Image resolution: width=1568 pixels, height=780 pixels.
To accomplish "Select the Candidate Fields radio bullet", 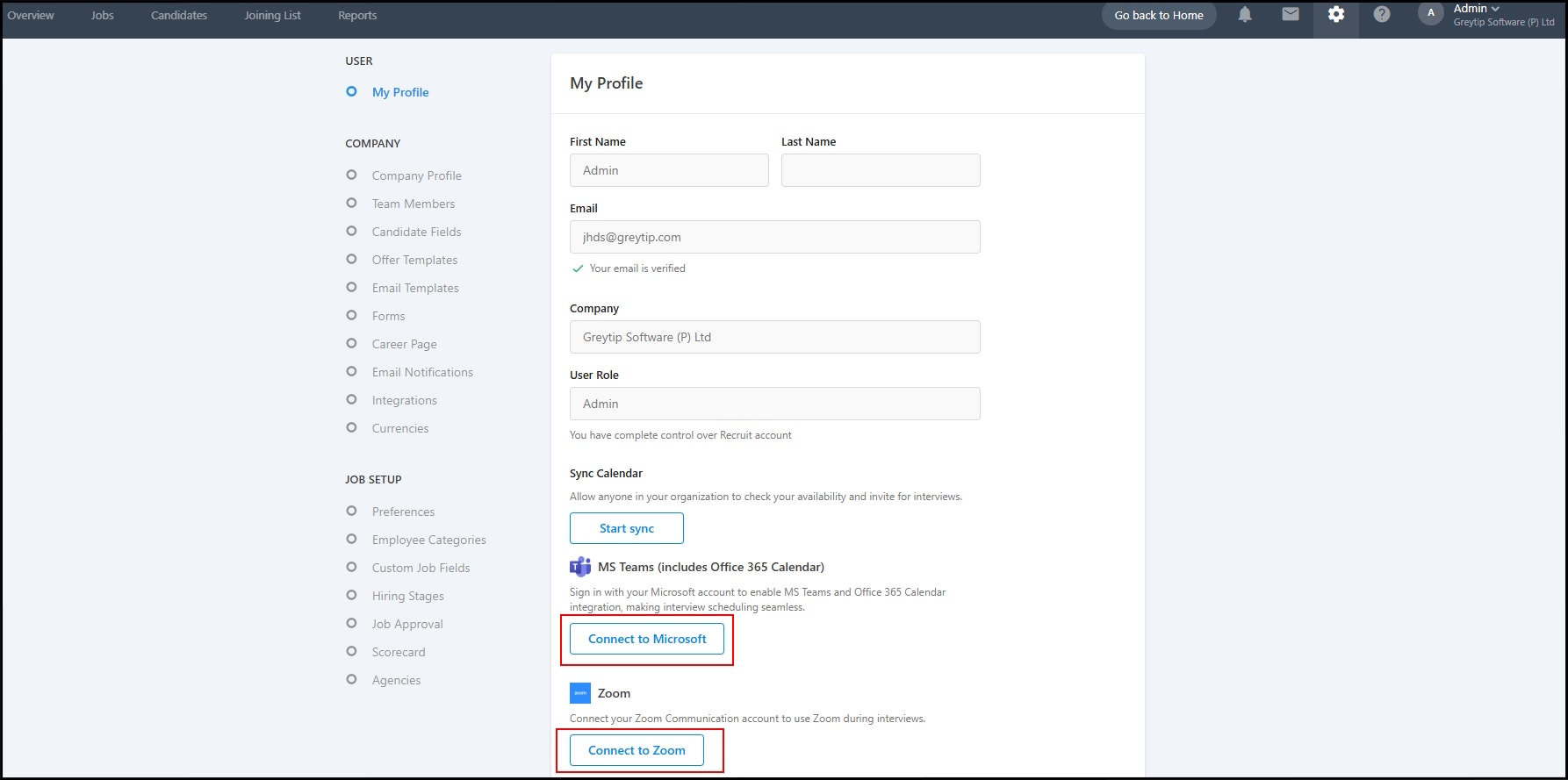I will click(351, 231).
